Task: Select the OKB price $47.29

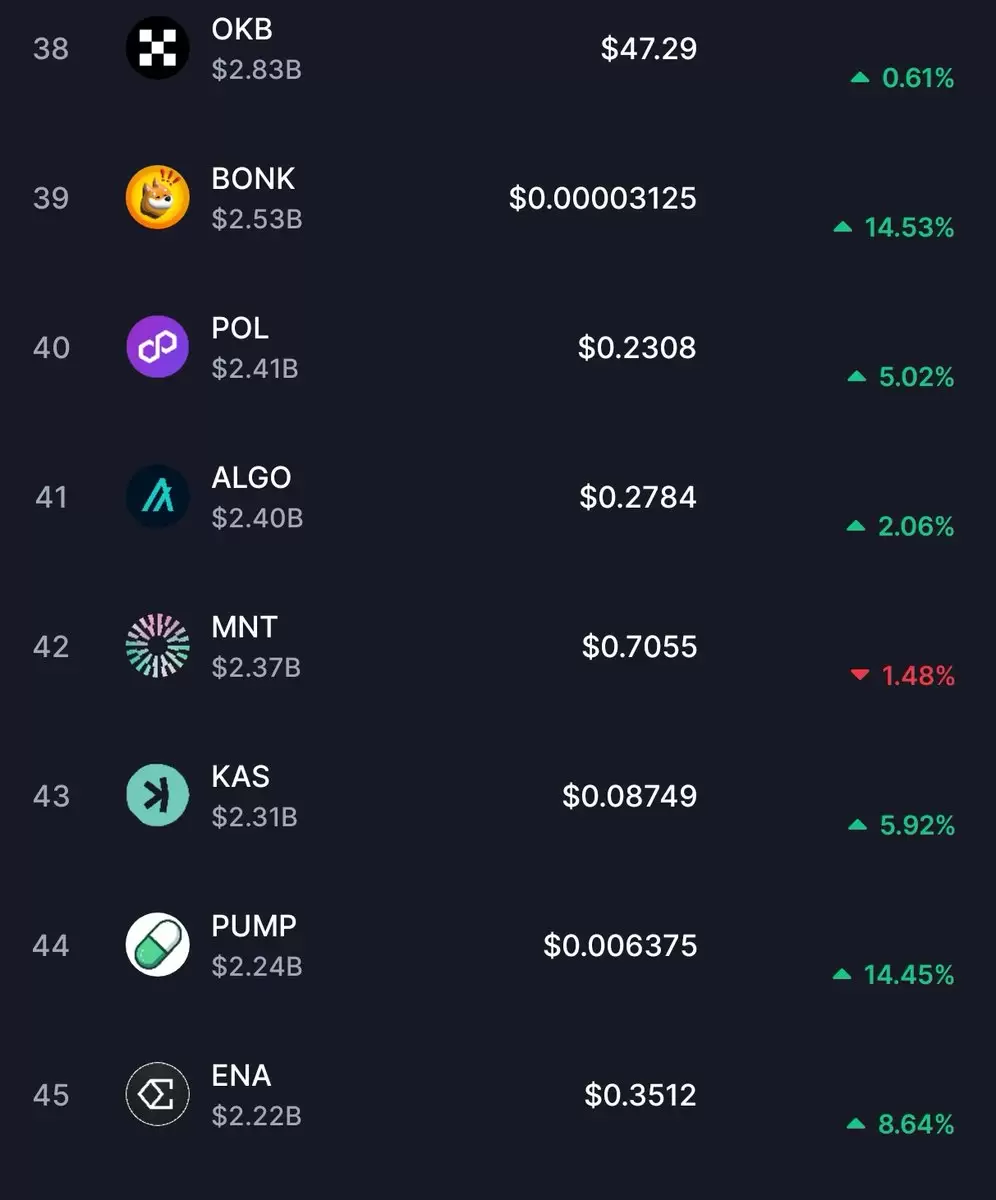Action: (x=649, y=48)
